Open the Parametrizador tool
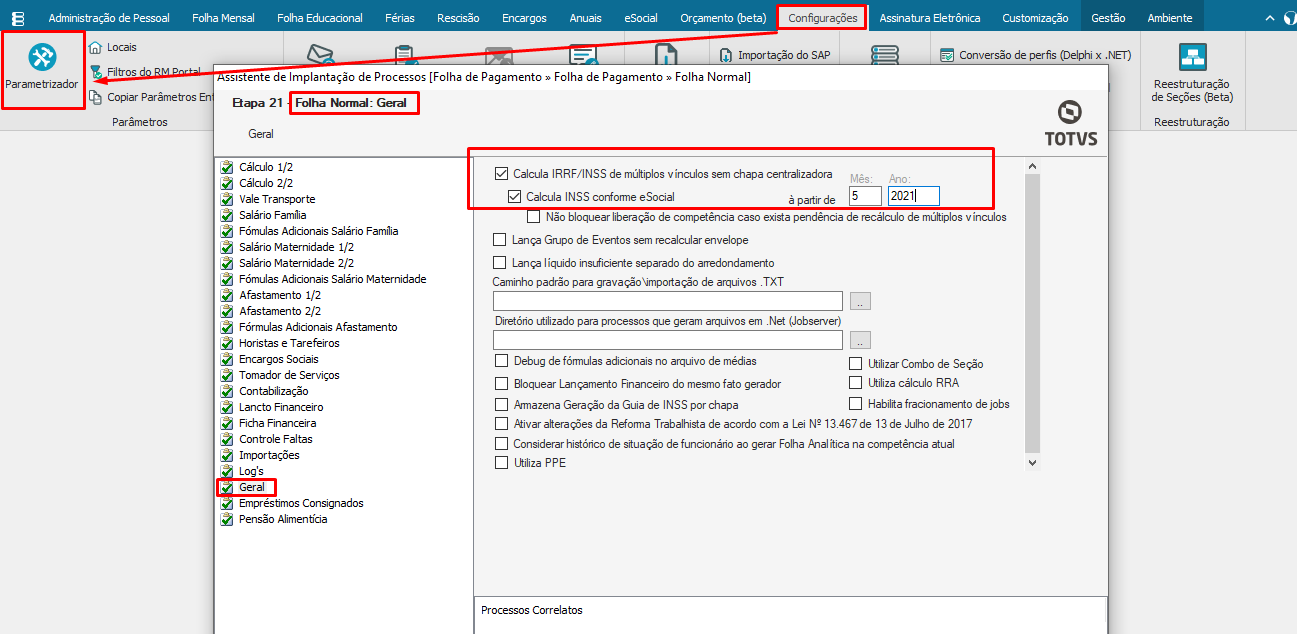The width and height of the screenshot is (1297, 634). coord(41,68)
